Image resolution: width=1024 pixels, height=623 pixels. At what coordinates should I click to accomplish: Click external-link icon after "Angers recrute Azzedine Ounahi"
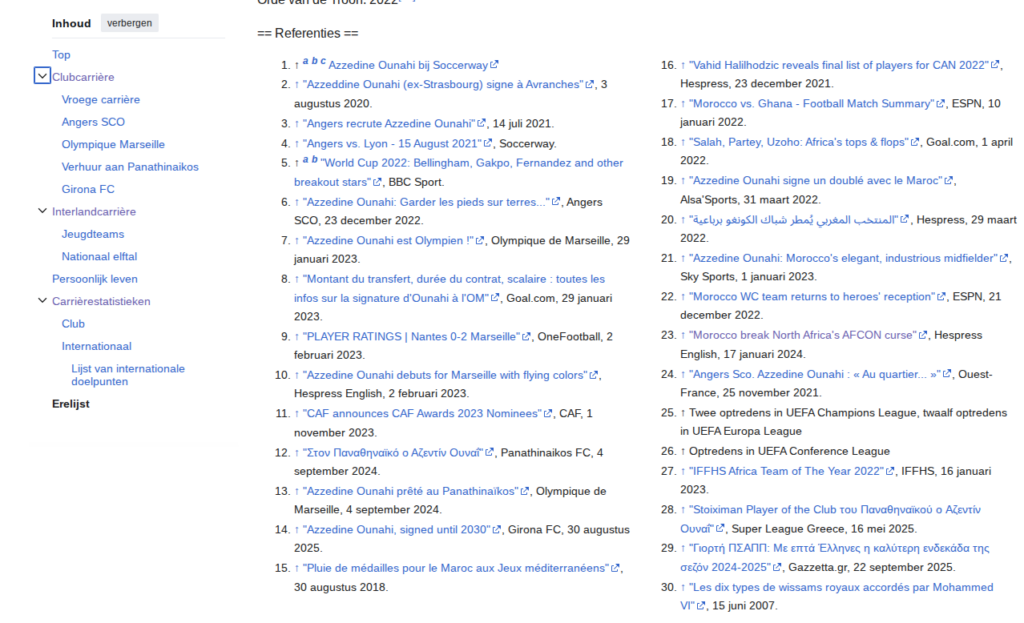click(480, 124)
